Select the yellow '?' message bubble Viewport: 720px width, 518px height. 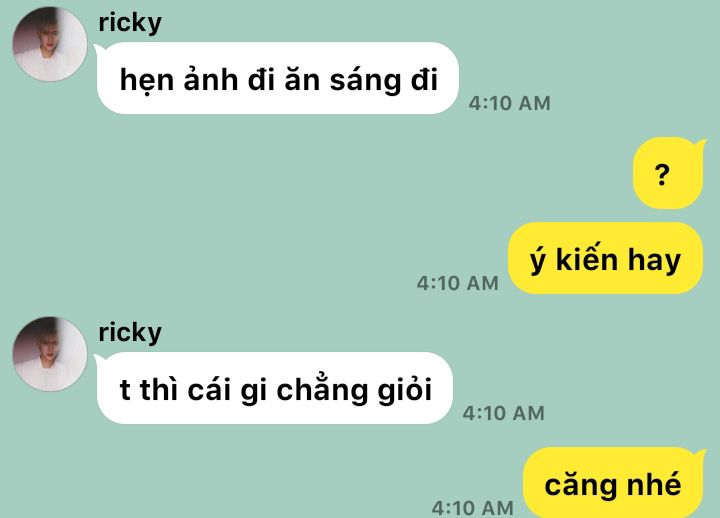(669, 173)
